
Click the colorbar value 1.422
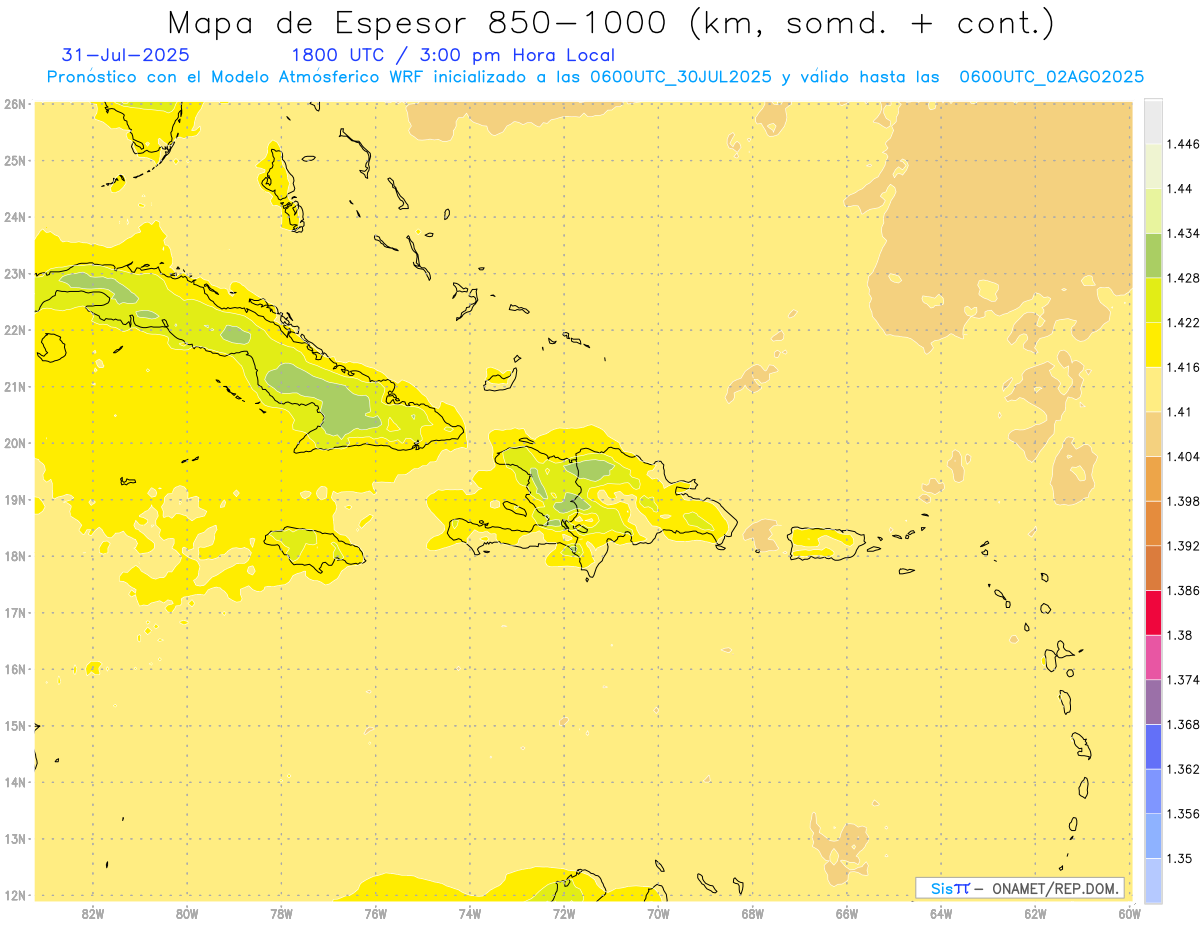click(x=1182, y=322)
